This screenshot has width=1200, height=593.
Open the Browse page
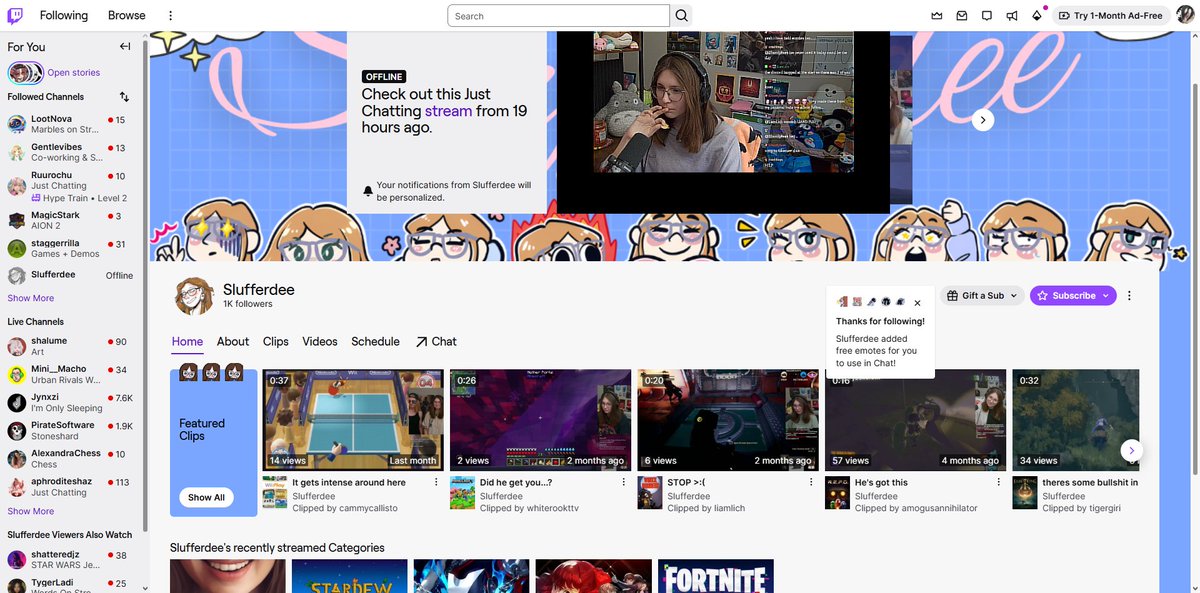pos(127,16)
